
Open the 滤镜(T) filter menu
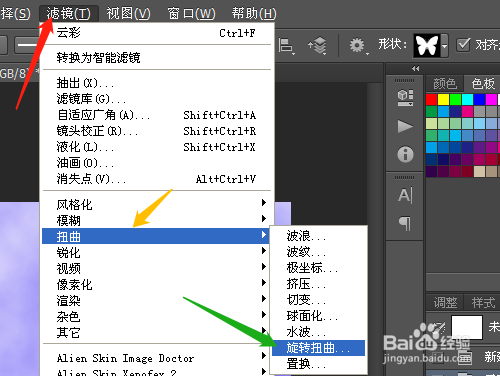click(x=69, y=14)
